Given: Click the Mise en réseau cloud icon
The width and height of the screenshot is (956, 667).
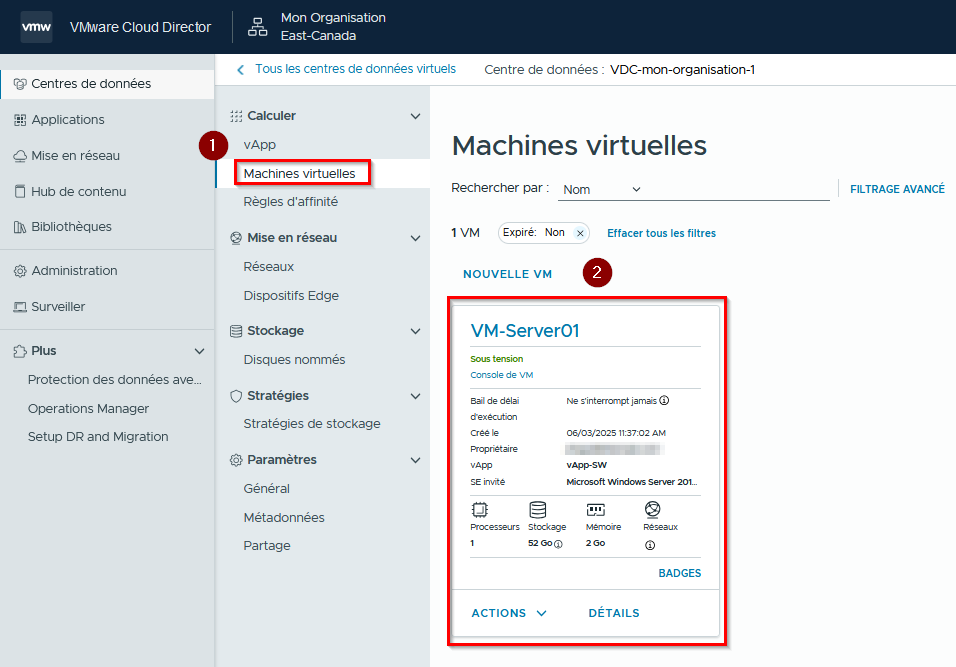Looking at the screenshot, I should [20, 156].
